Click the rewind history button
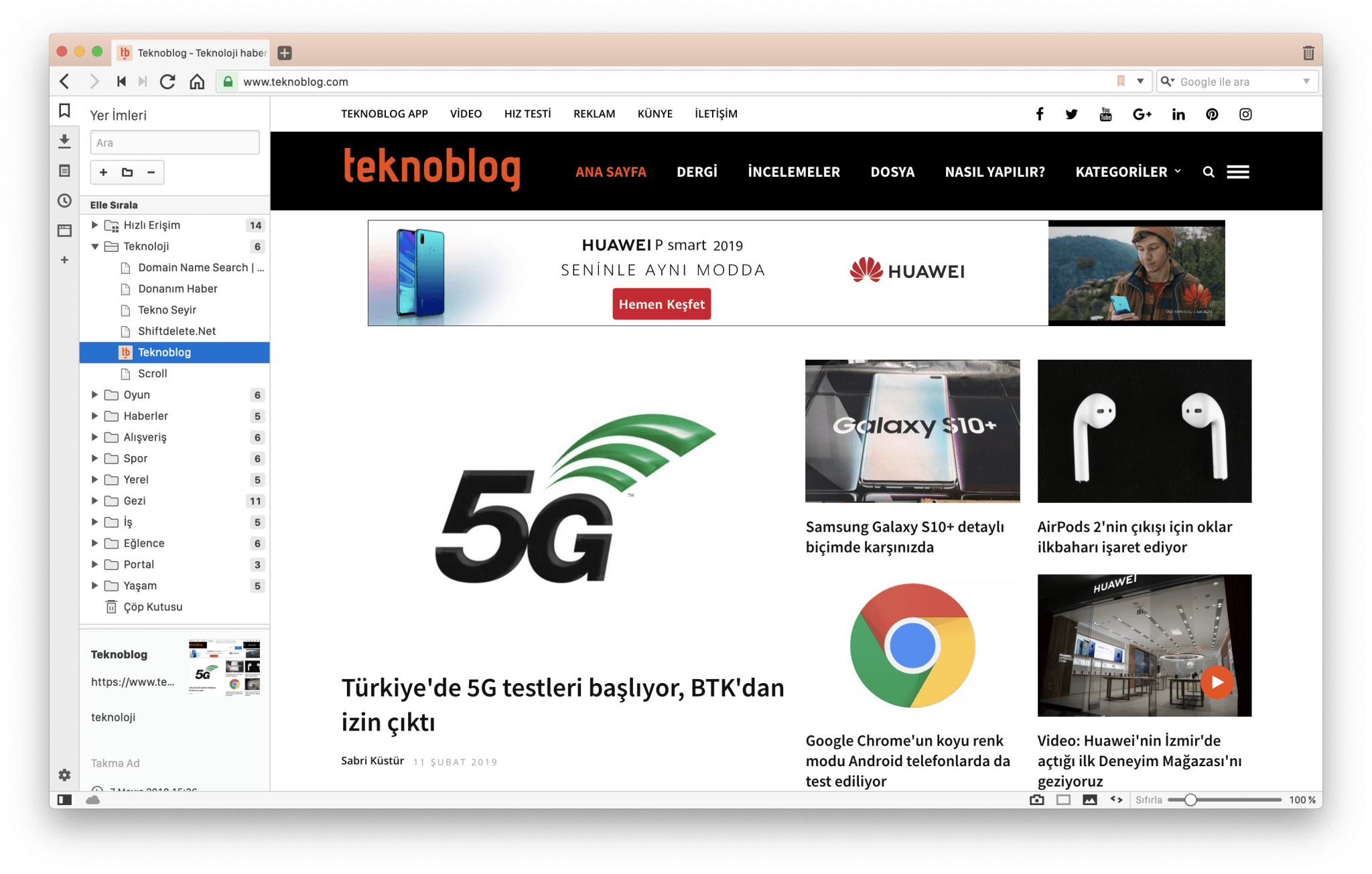Screen dimensions: 1372x874 pyautogui.click(x=121, y=82)
